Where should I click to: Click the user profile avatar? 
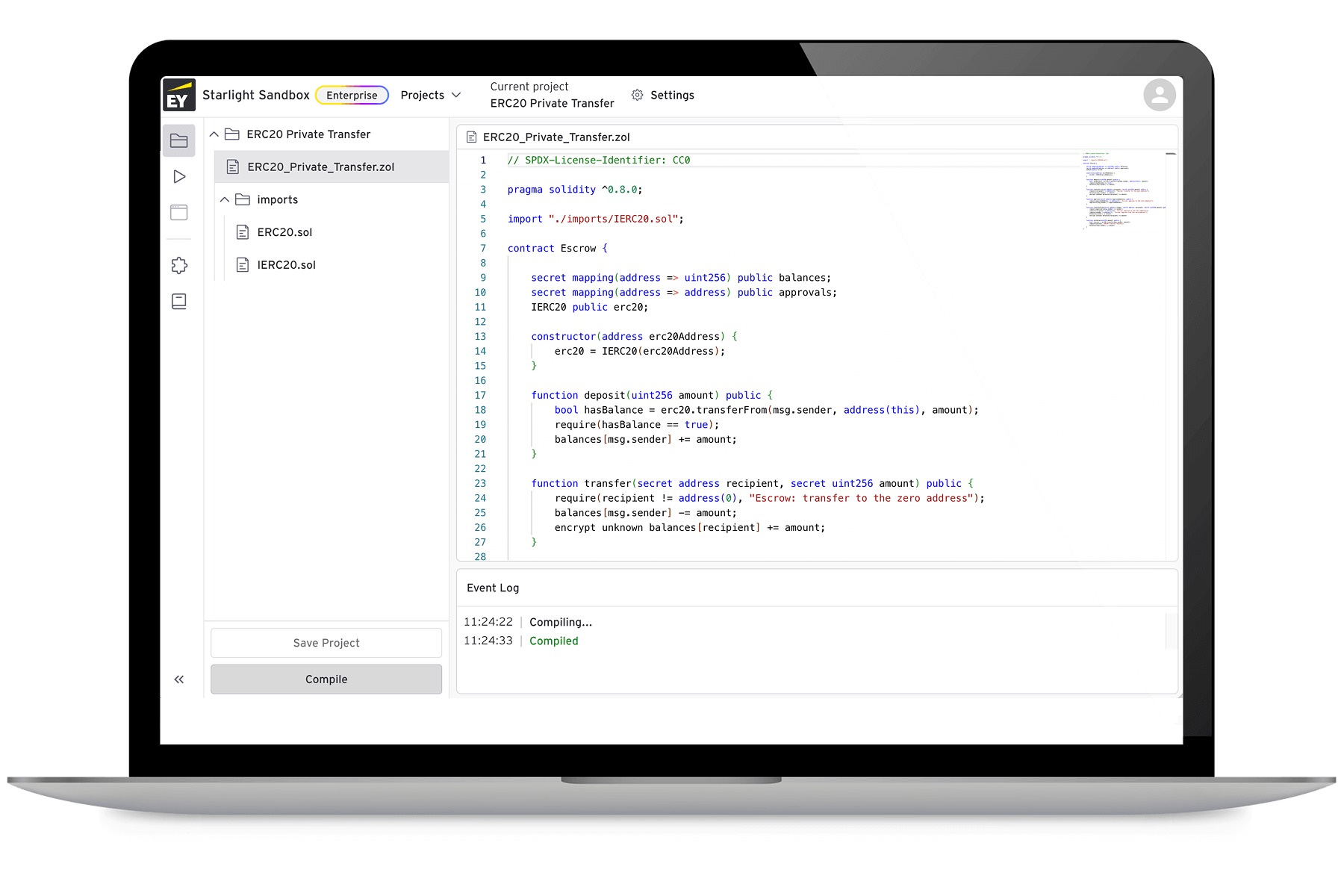click(x=1159, y=95)
